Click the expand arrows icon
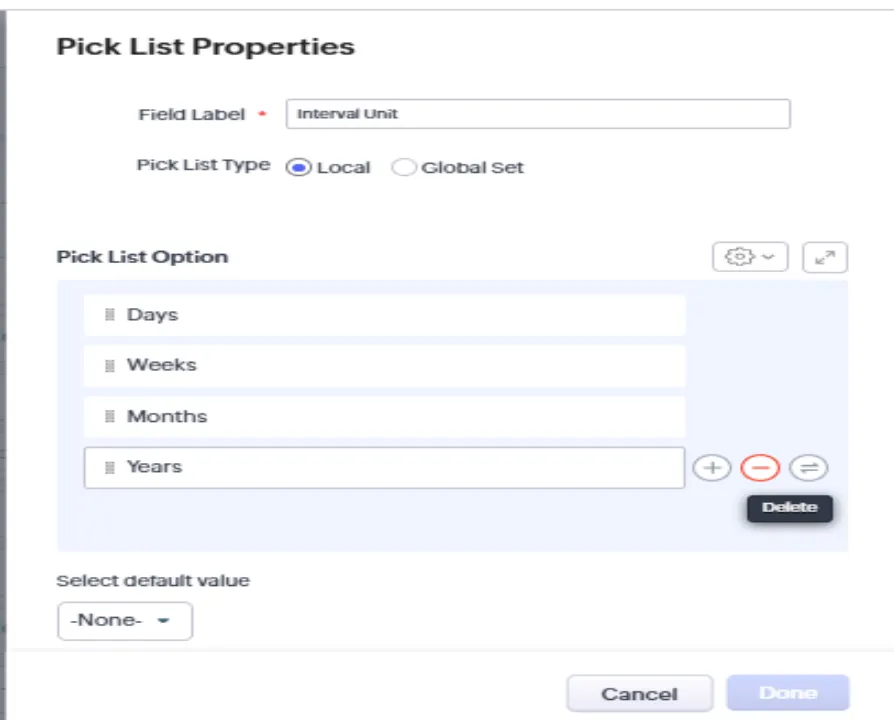 (x=825, y=258)
